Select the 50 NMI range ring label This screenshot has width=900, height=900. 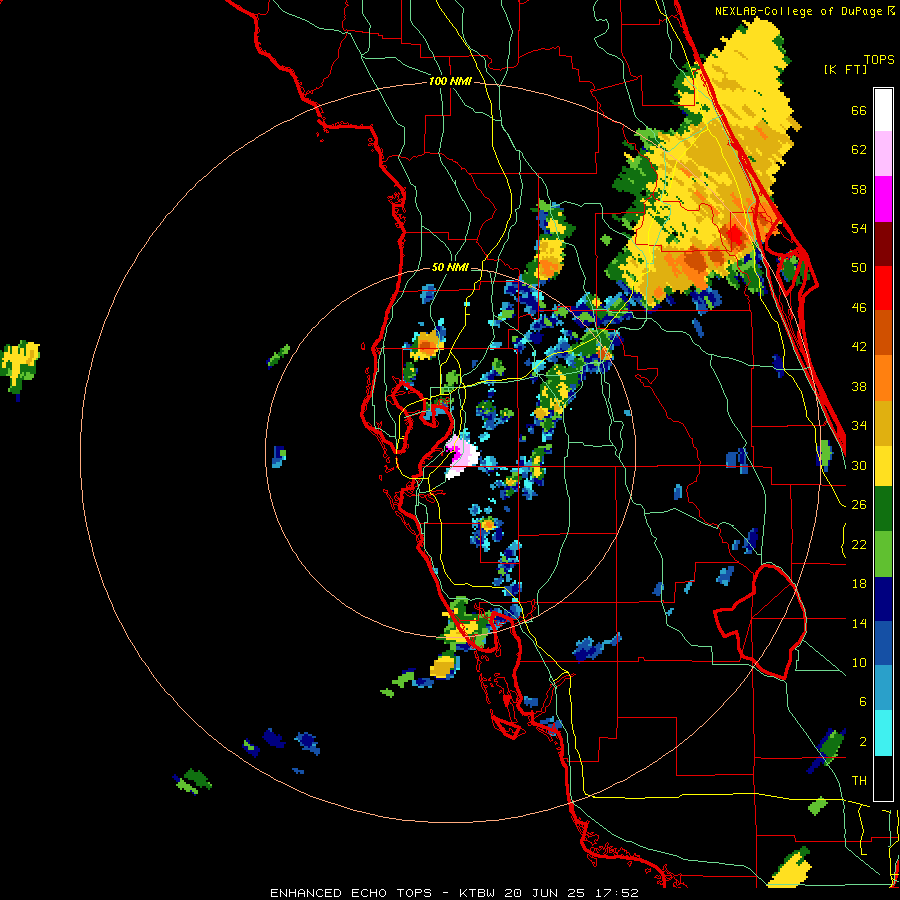point(450,267)
